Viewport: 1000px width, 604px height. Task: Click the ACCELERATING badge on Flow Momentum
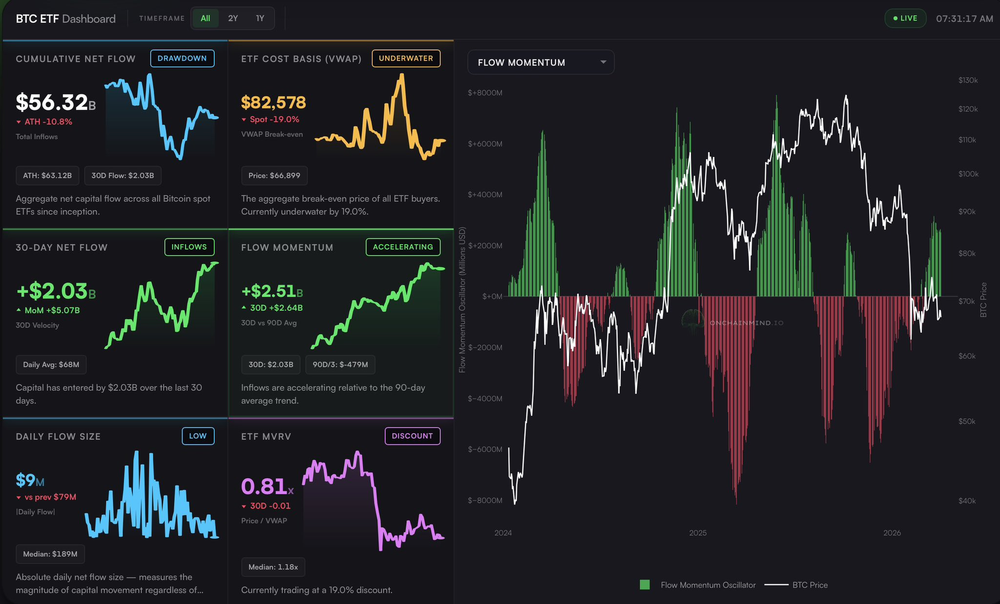click(403, 247)
